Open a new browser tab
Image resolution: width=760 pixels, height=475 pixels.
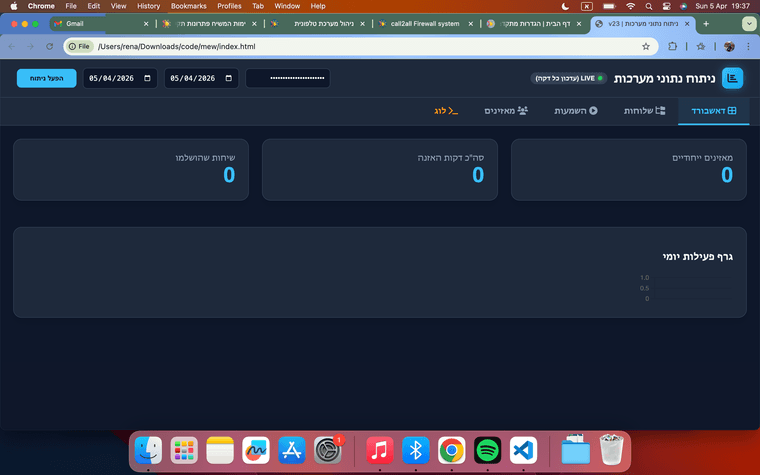point(706,24)
